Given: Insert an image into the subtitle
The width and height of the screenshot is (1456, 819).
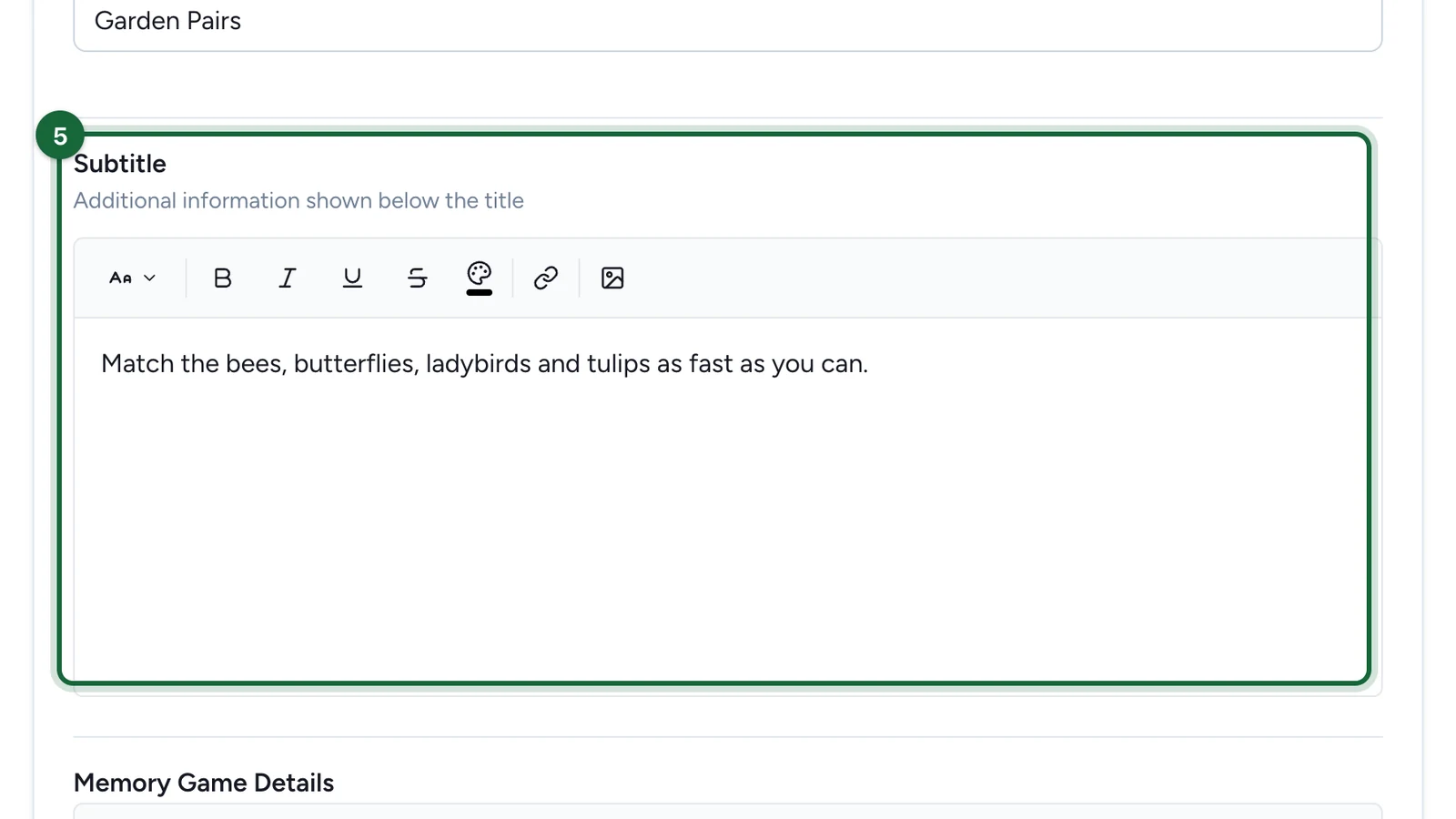Looking at the screenshot, I should pos(612,278).
